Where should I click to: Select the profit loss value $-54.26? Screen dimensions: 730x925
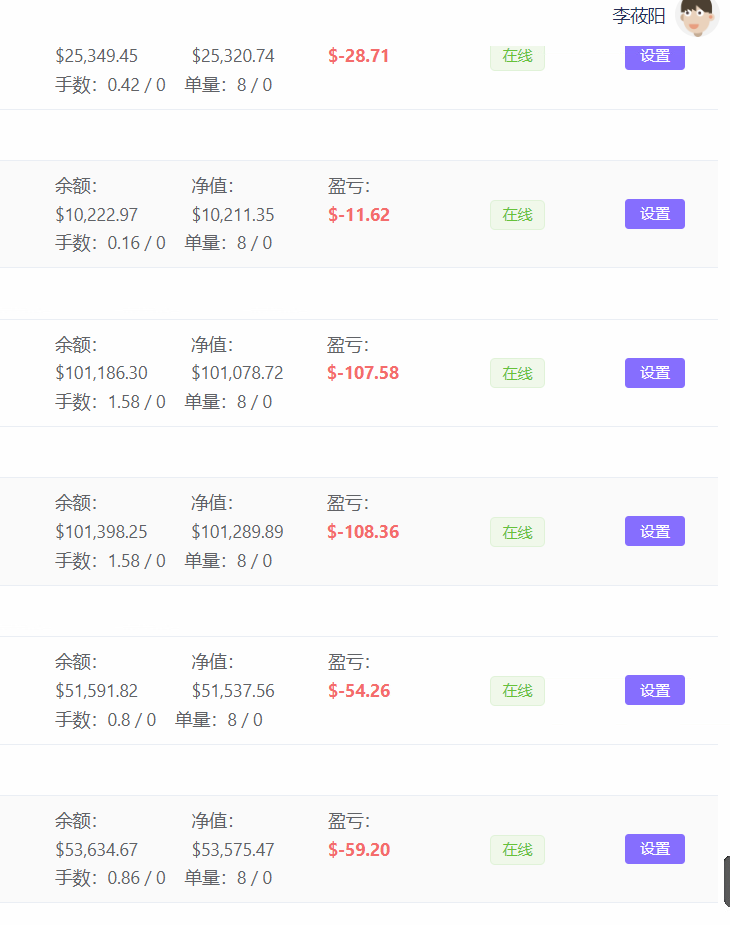(359, 690)
